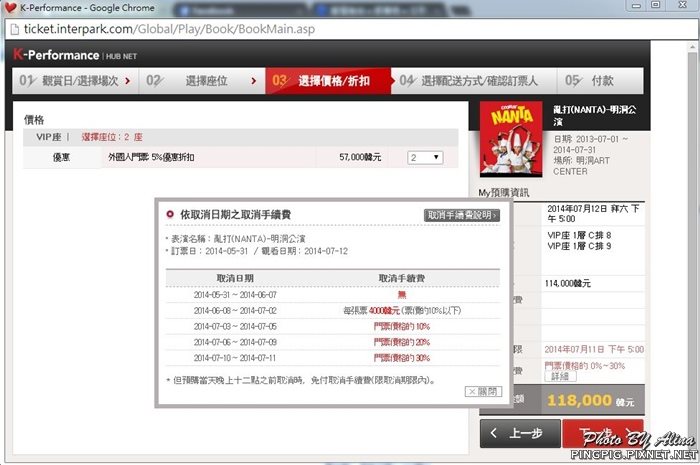
Task: Click the 價格 section heading
Action: (x=34, y=120)
